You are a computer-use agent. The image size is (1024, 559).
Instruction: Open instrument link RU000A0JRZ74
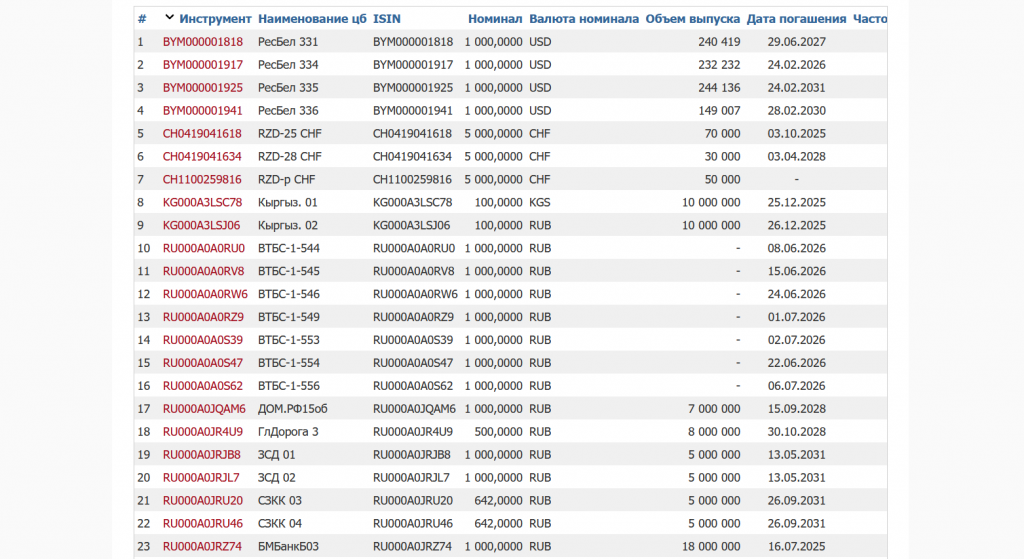(x=202, y=546)
